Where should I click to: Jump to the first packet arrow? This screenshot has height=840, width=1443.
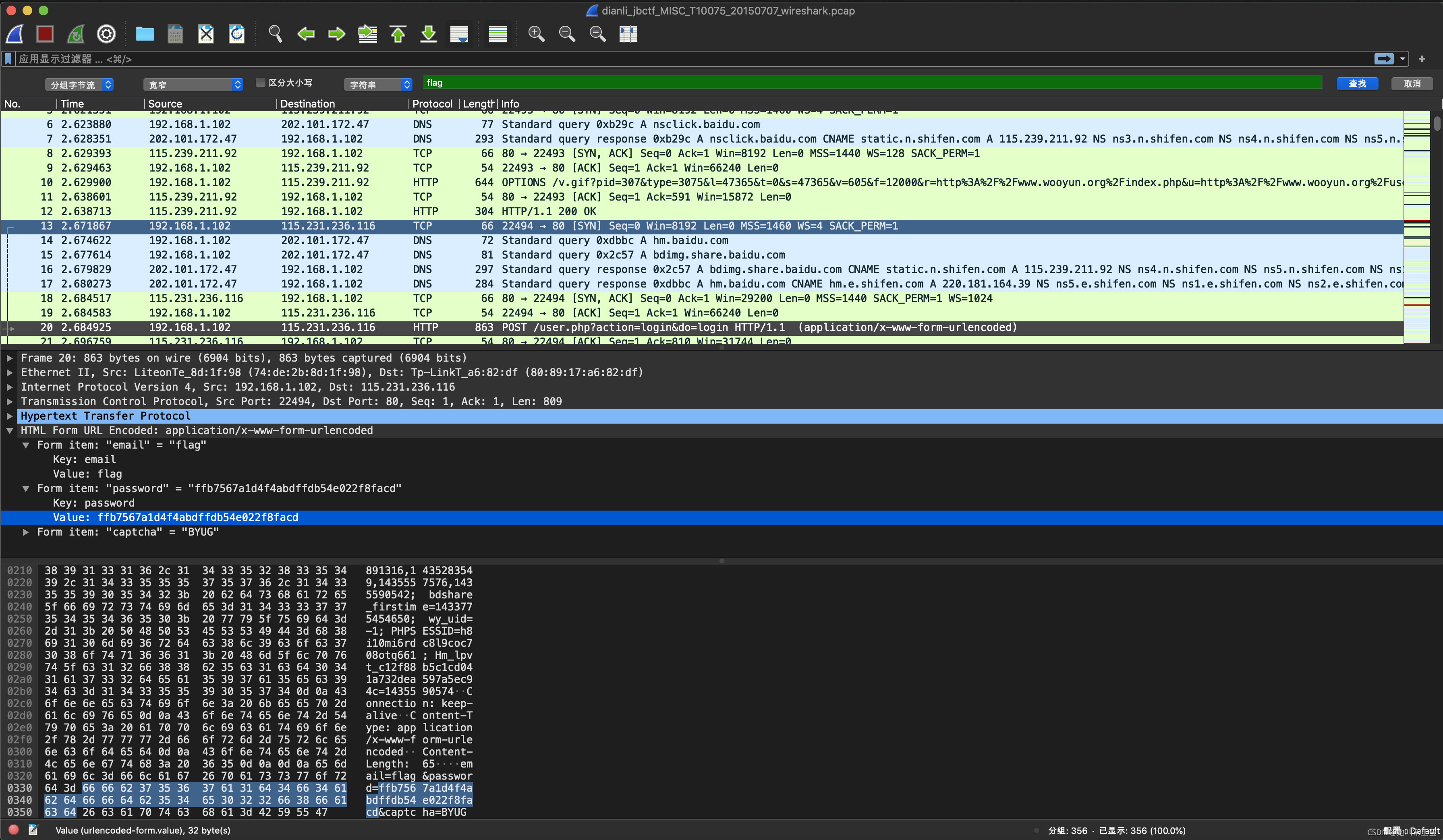[x=398, y=34]
